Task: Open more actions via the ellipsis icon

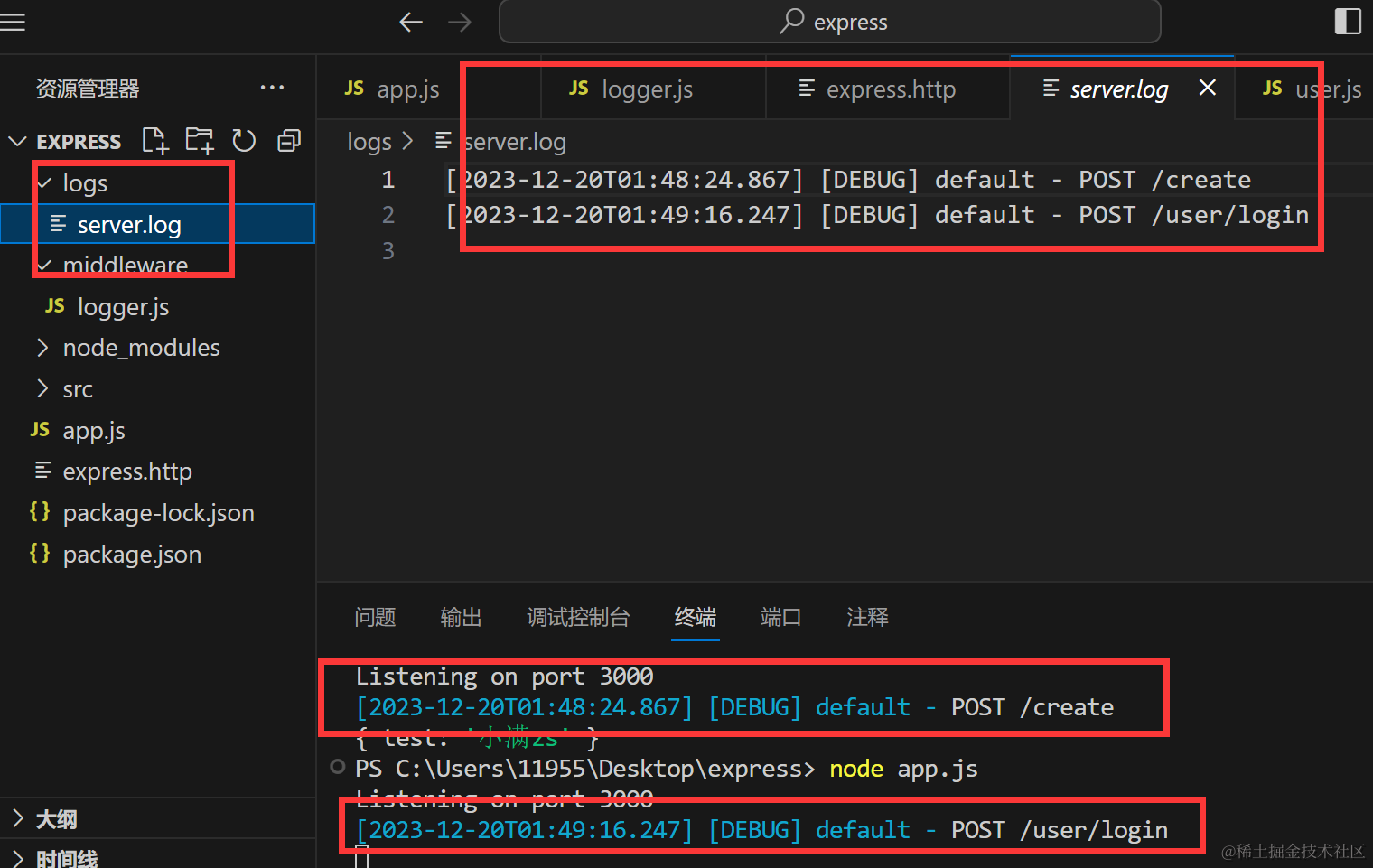Action: [x=273, y=87]
